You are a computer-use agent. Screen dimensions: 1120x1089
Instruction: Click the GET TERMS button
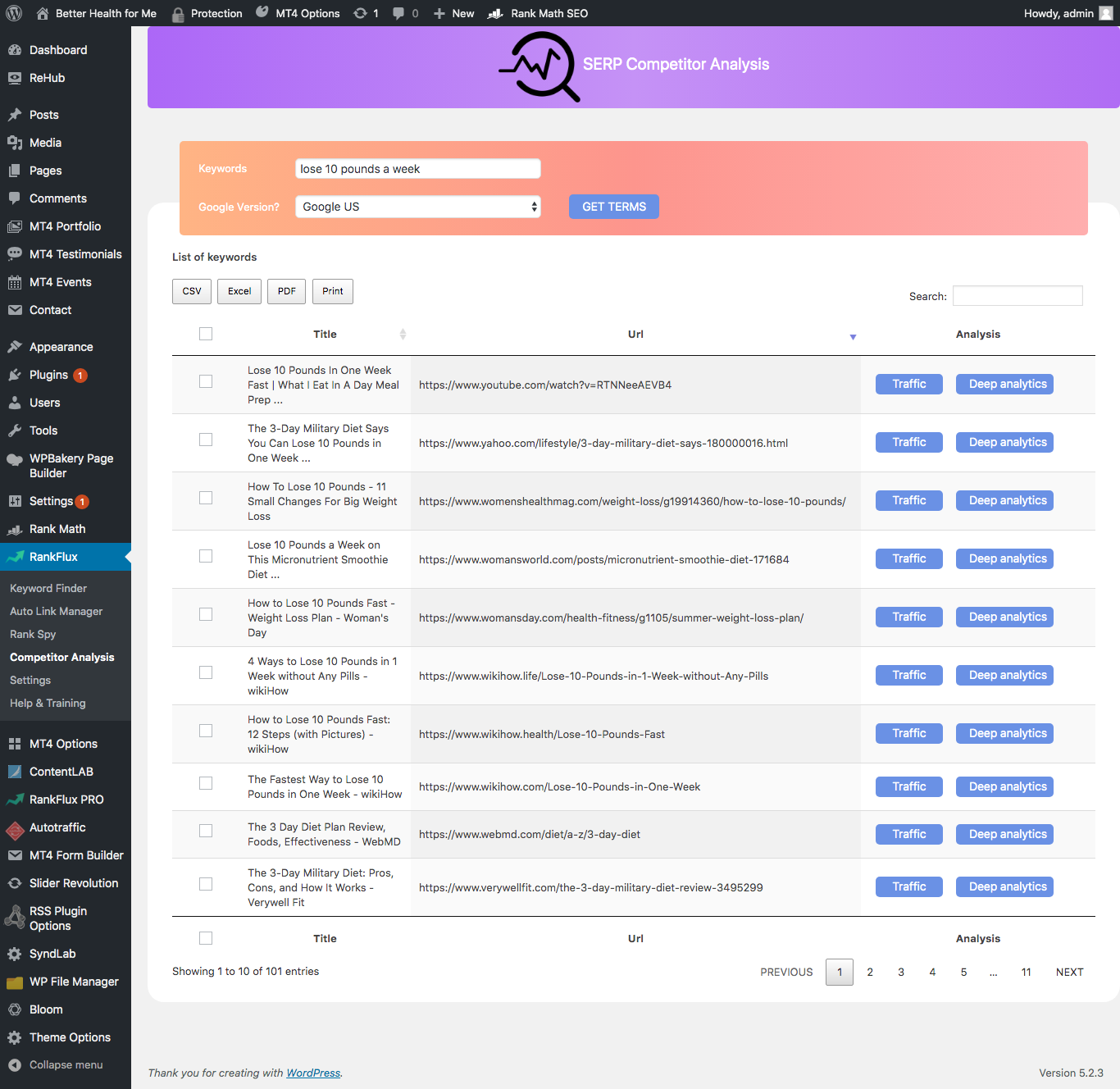click(x=614, y=207)
